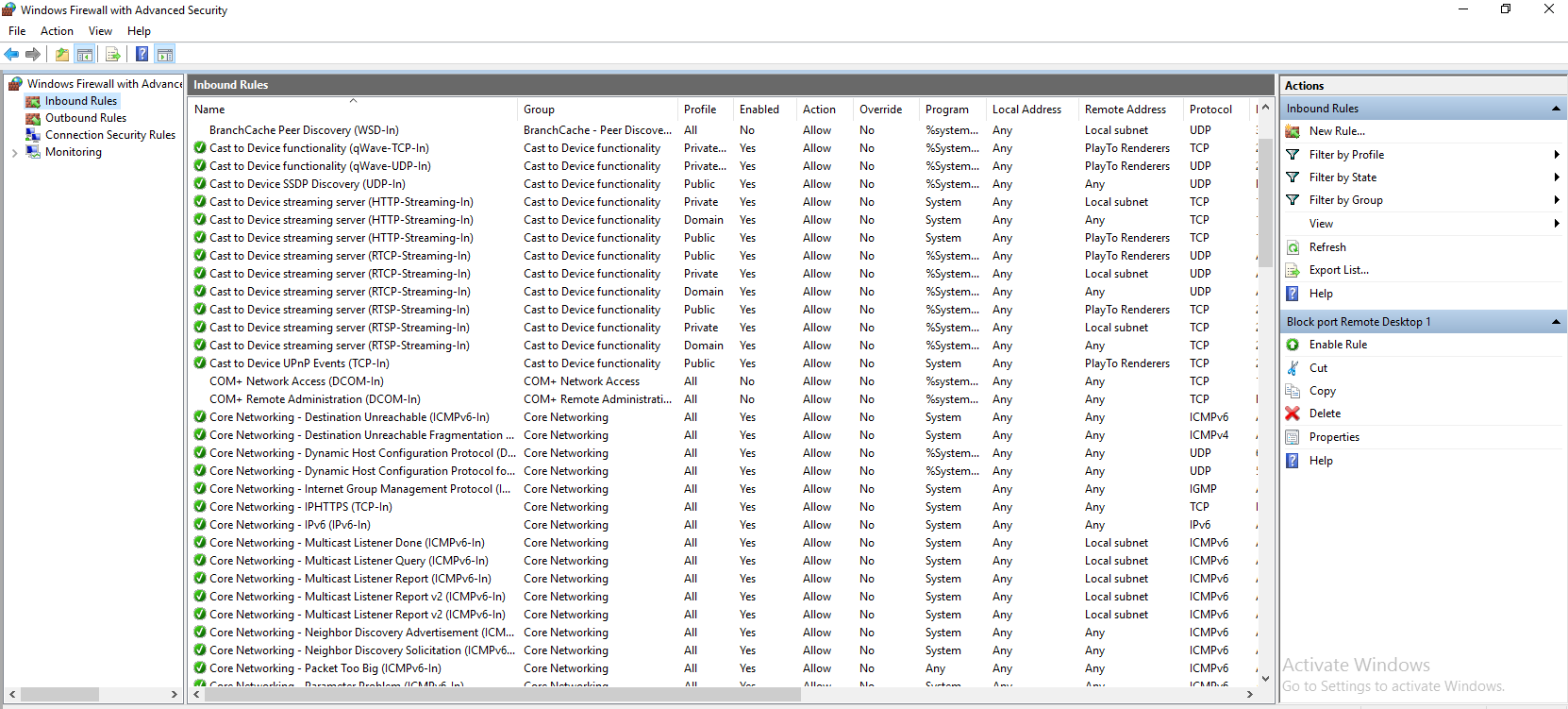The height and width of the screenshot is (709, 1568).
Task: Click the rules list scroll-down arrow
Action: coord(1266,677)
